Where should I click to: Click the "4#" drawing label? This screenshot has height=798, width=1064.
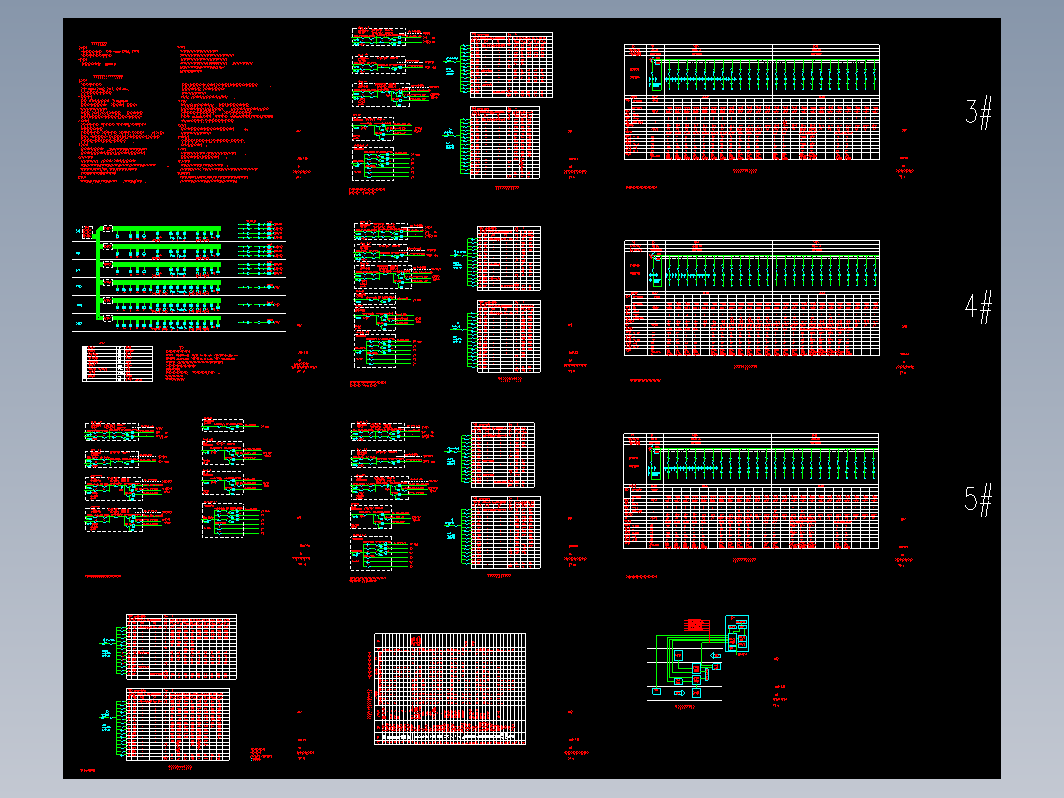tap(978, 307)
